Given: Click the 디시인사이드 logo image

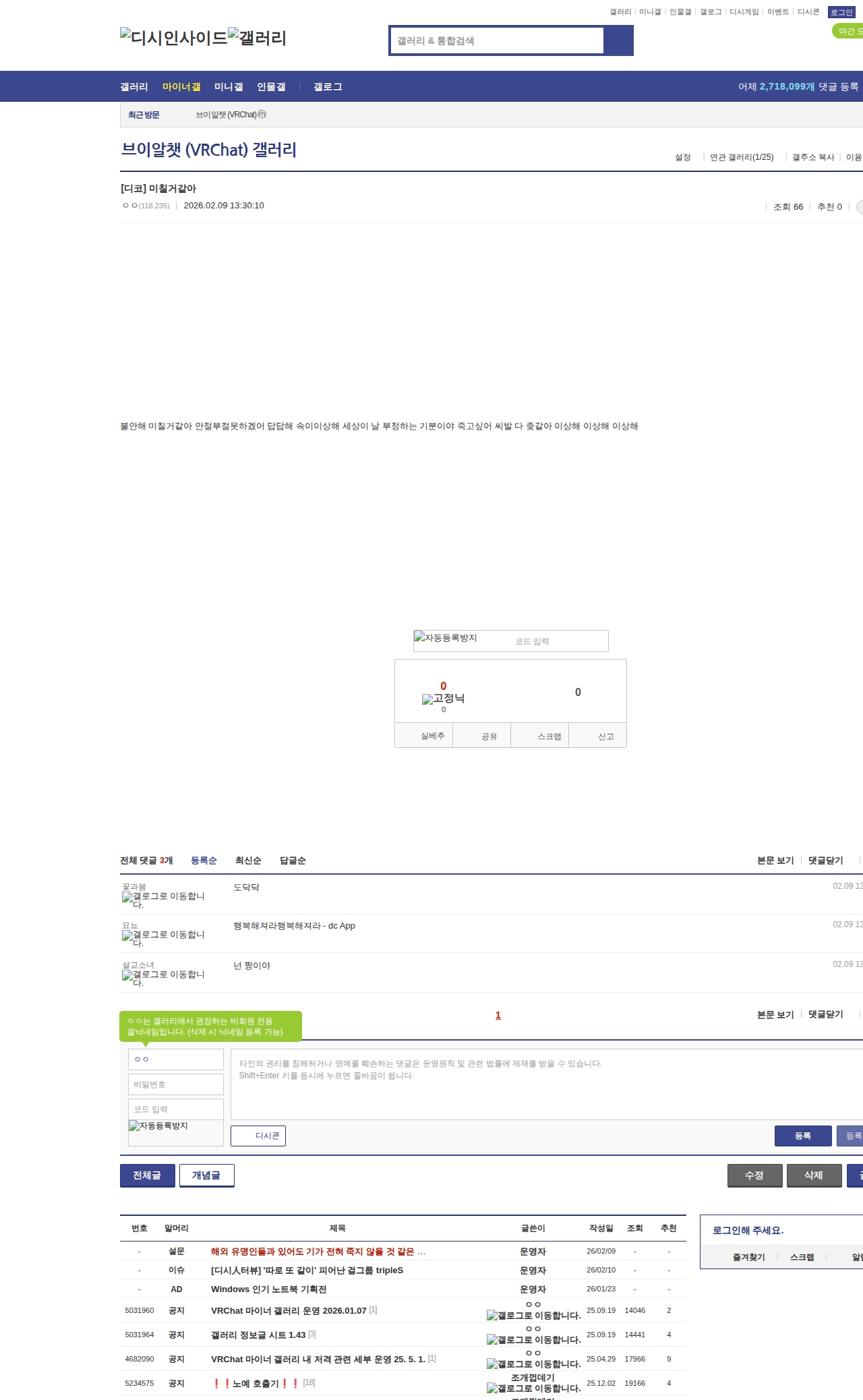Looking at the screenshot, I should [174, 38].
